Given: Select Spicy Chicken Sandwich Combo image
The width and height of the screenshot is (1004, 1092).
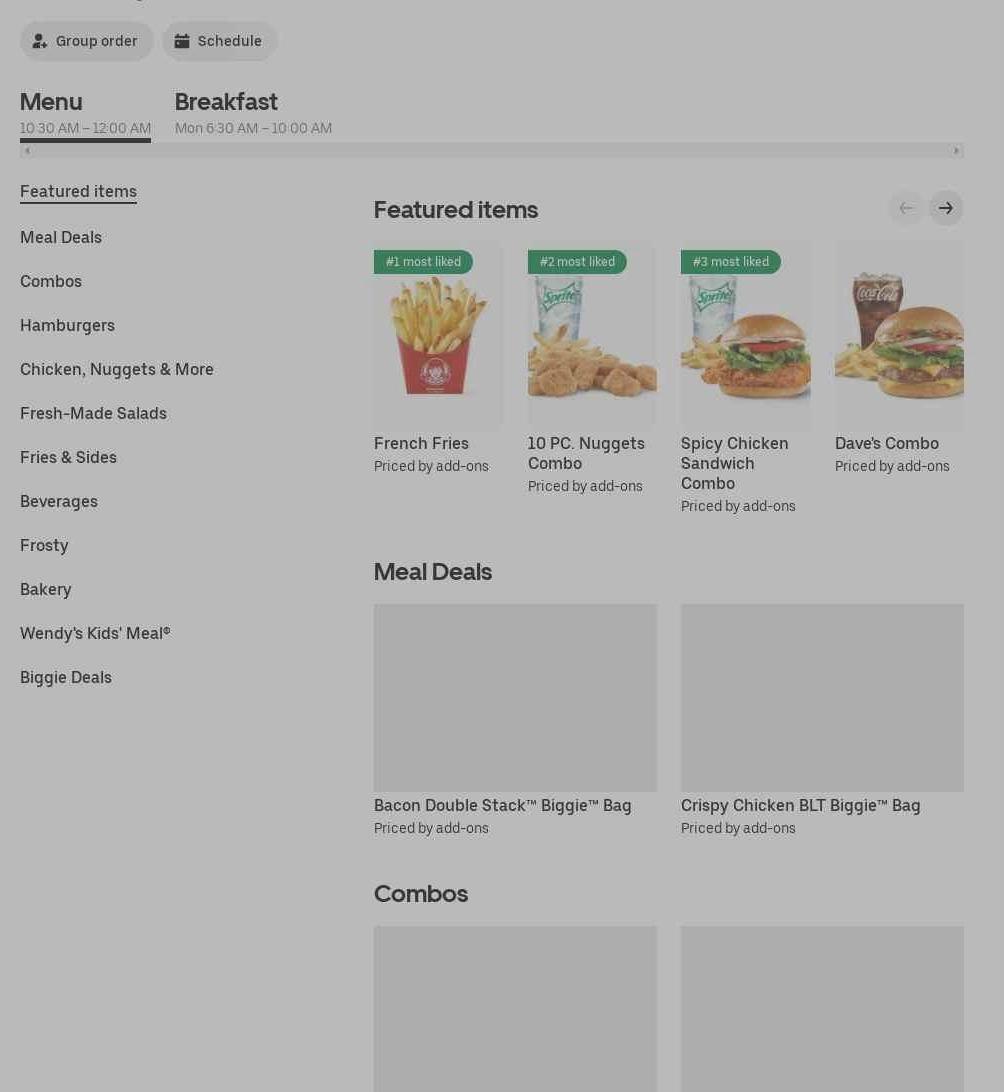Looking at the screenshot, I should [x=746, y=334].
